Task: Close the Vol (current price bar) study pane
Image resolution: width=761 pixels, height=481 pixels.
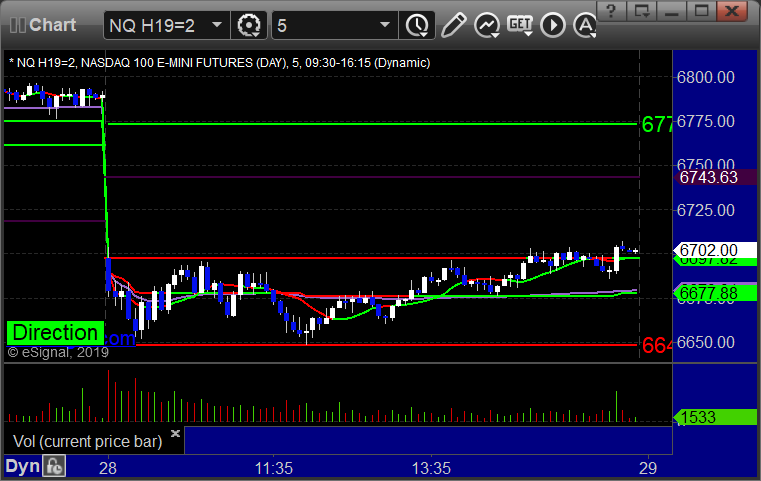Action: [x=175, y=433]
